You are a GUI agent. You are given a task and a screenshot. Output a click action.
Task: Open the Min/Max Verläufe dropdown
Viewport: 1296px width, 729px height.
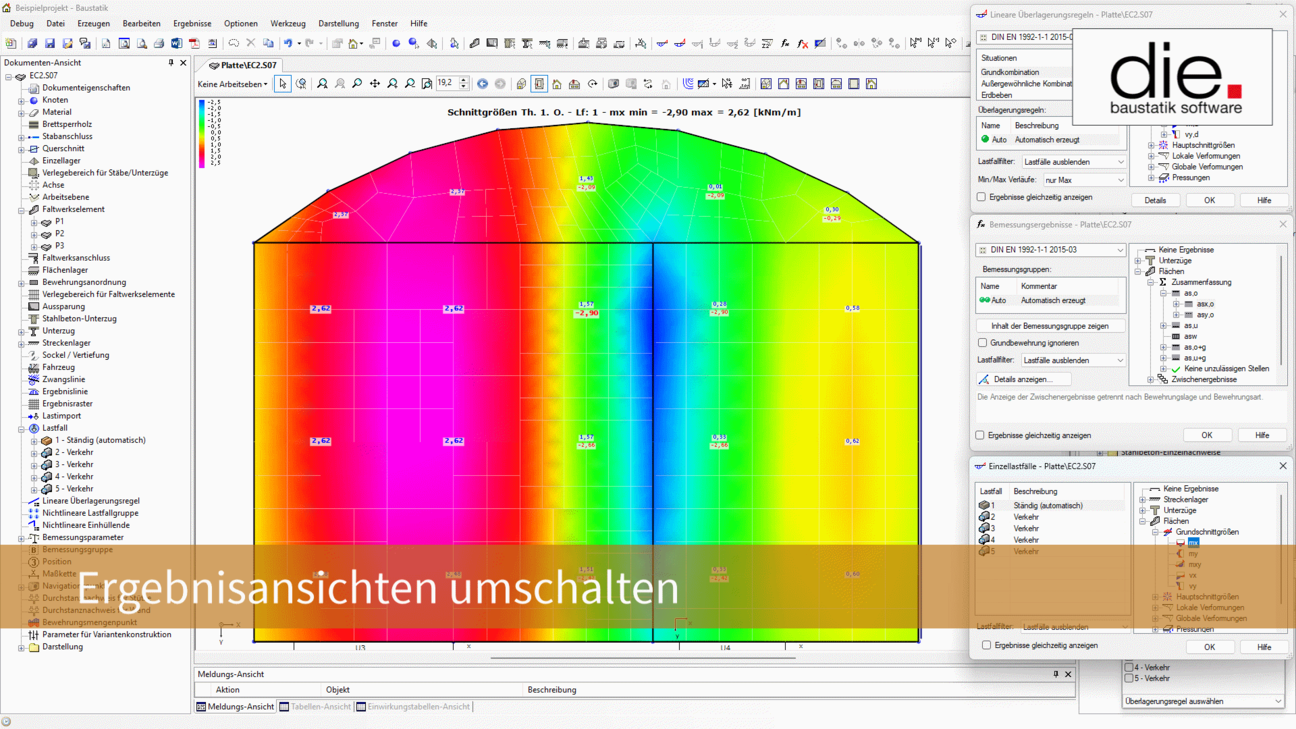tap(1084, 180)
